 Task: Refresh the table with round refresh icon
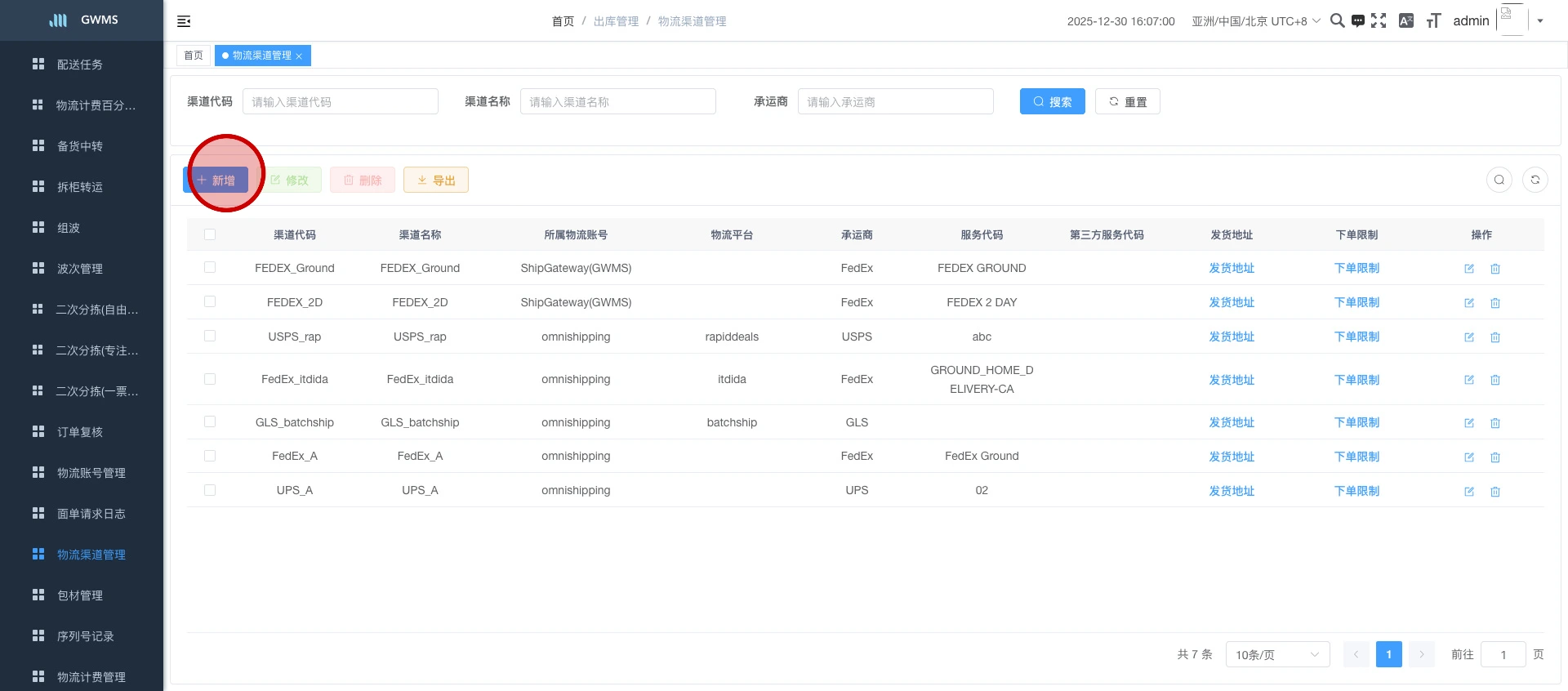(x=1535, y=180)
